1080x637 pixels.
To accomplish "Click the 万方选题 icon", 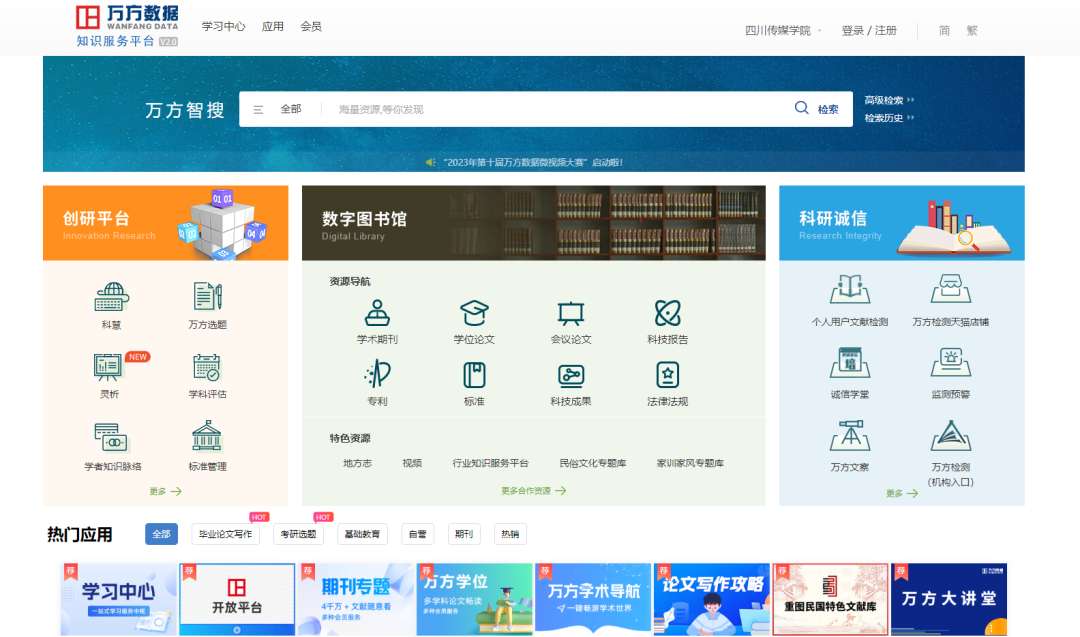I will pos(207,297).
